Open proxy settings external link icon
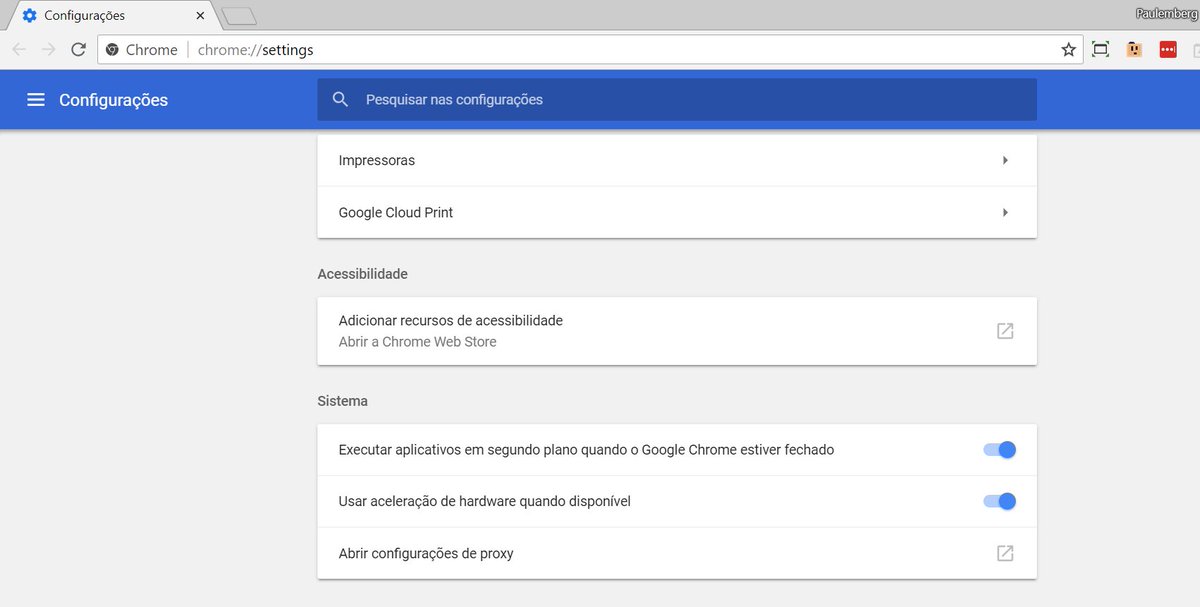 coord(1005,553)
